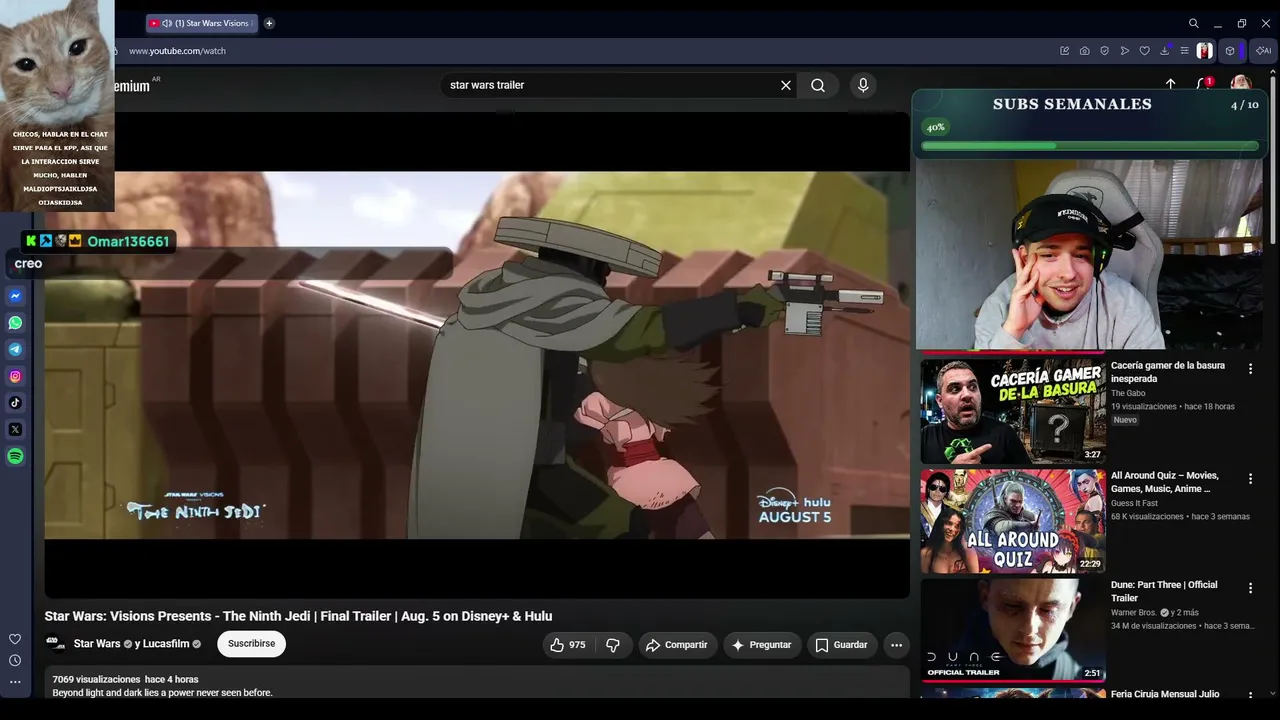The image size is (1280, 720).
Task: Like the Star Wars trailer video
Action: [567, 645]
